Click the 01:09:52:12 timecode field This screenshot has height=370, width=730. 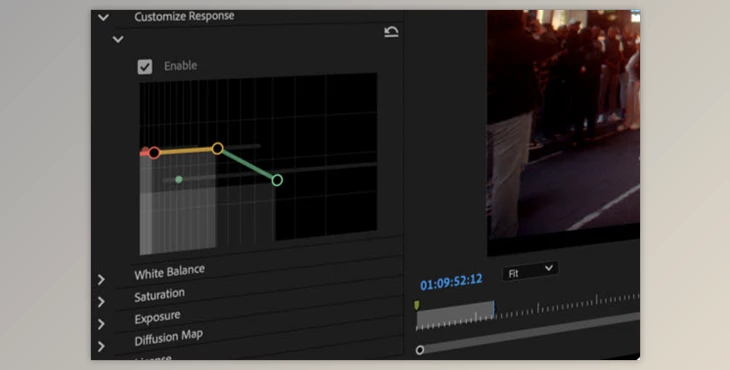tap(451, 281)
